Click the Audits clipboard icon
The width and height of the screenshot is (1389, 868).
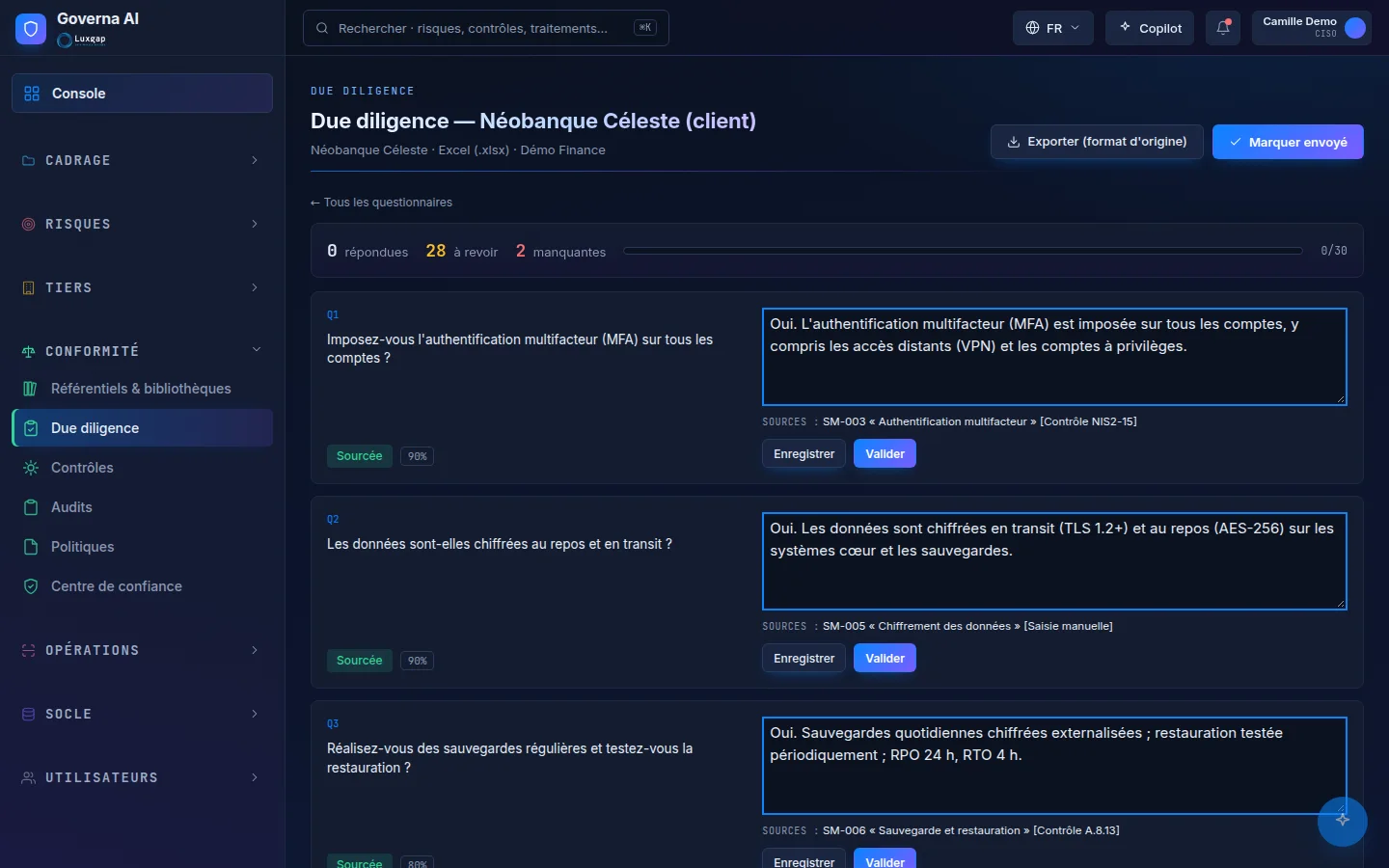[x=31, y=507]
